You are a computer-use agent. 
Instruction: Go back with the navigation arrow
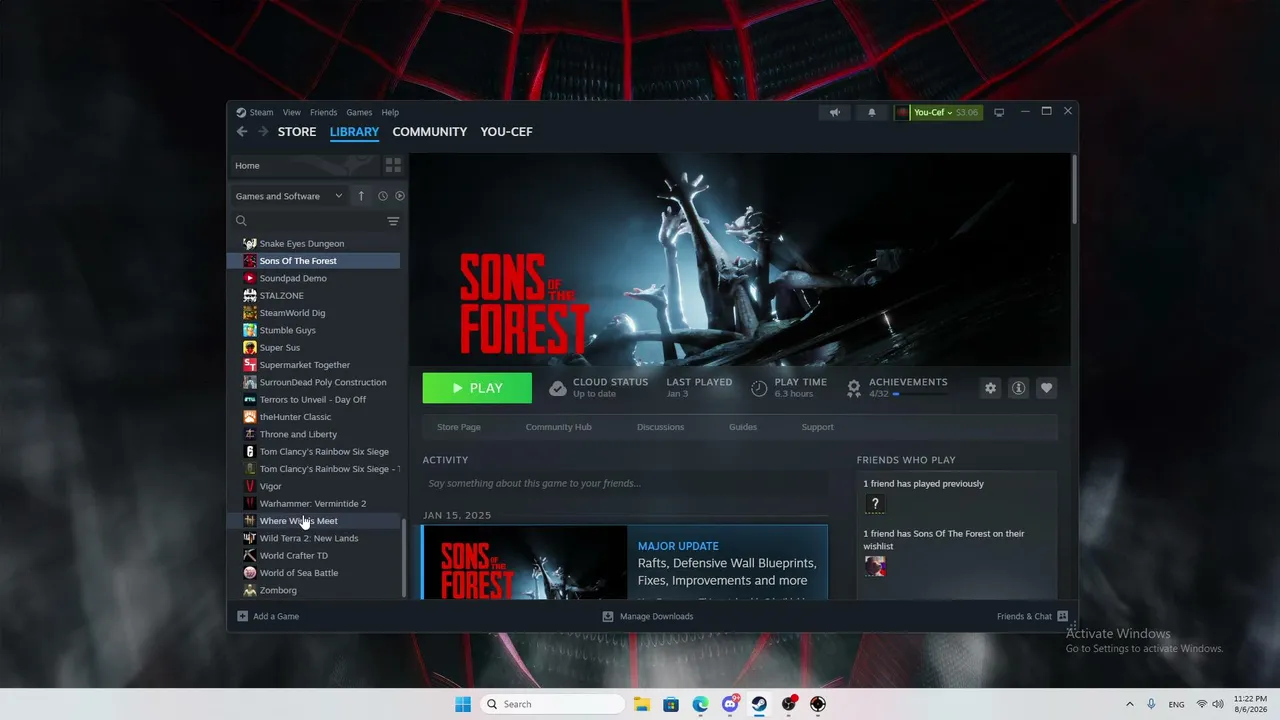click(242, 132)
